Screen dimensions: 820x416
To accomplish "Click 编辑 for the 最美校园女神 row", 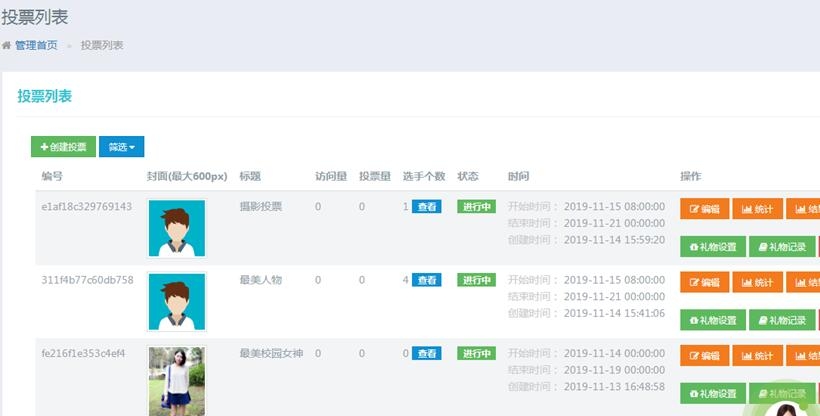I will (x=704, y=356).
